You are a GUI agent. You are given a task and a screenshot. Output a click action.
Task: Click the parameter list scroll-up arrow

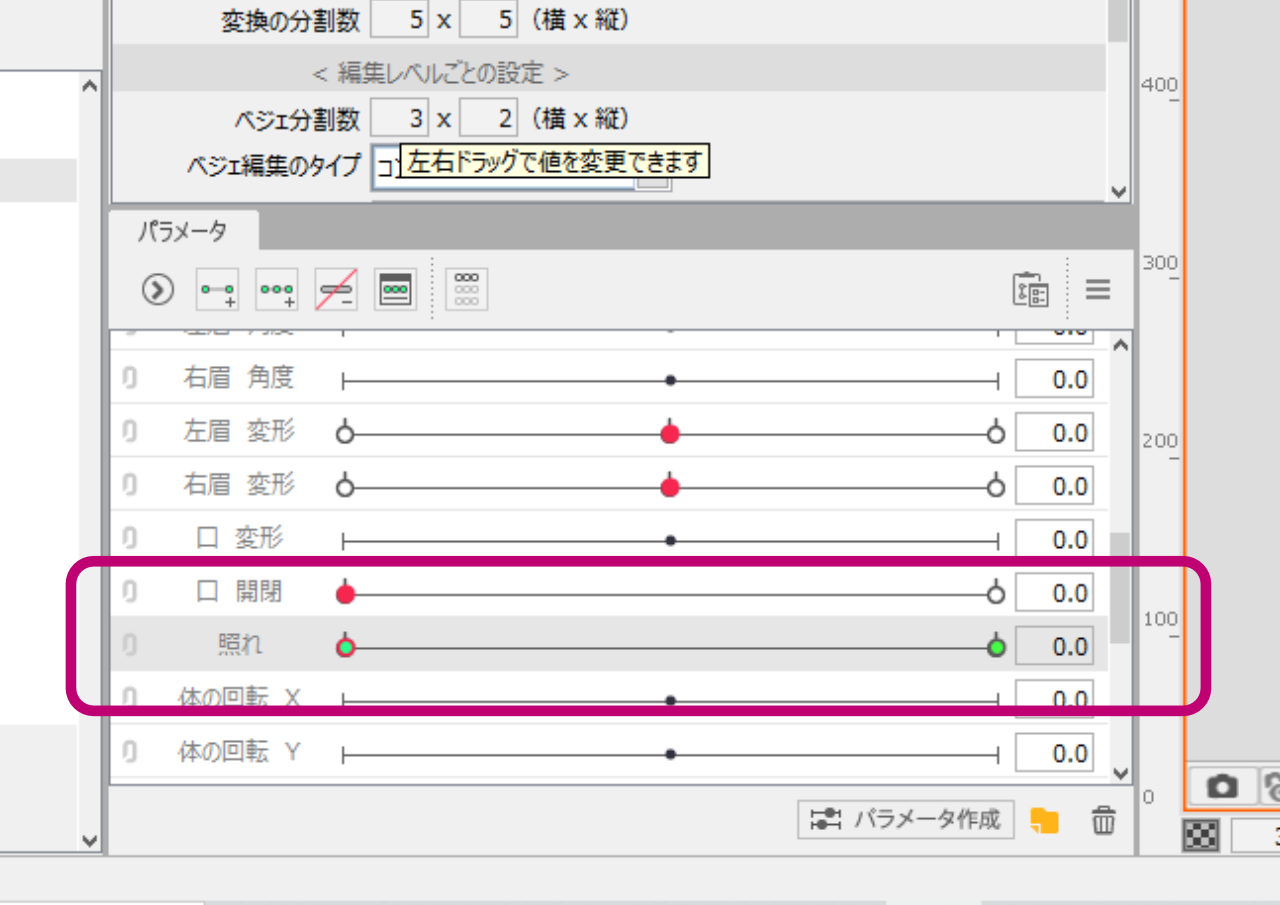click(1120, 346)
